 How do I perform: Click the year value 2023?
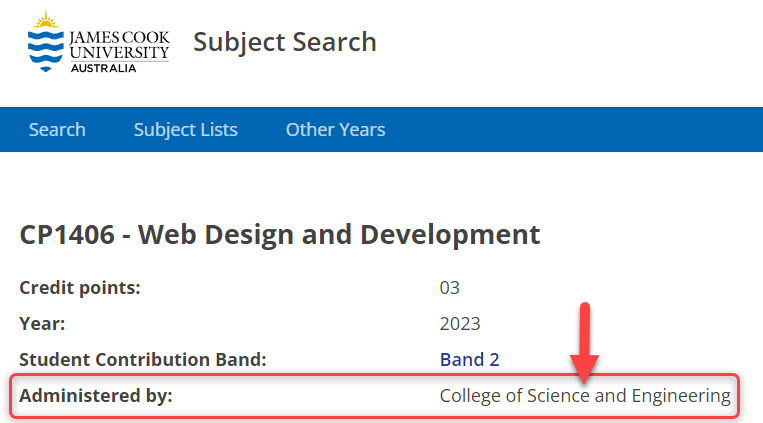[x=460, y=324]
